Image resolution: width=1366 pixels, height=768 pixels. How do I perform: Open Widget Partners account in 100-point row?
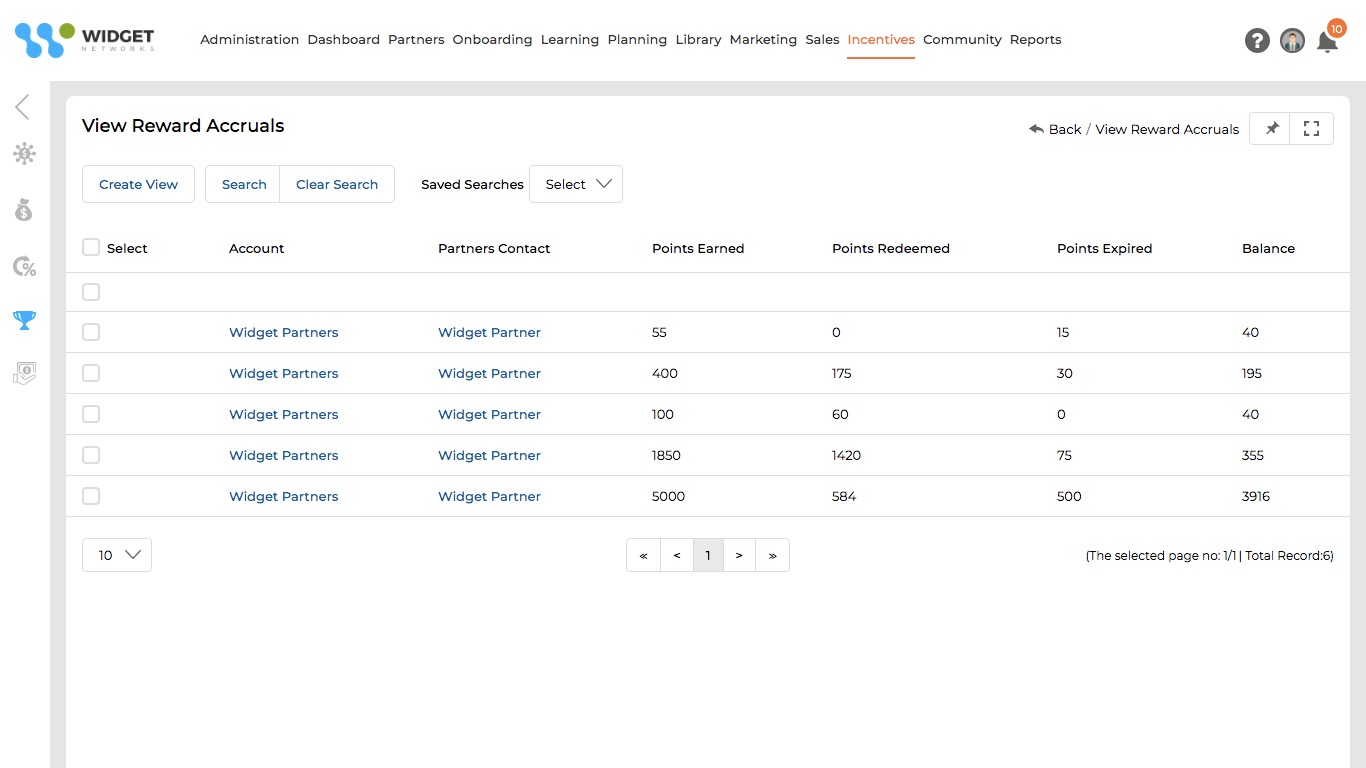(x=284, y=414)
